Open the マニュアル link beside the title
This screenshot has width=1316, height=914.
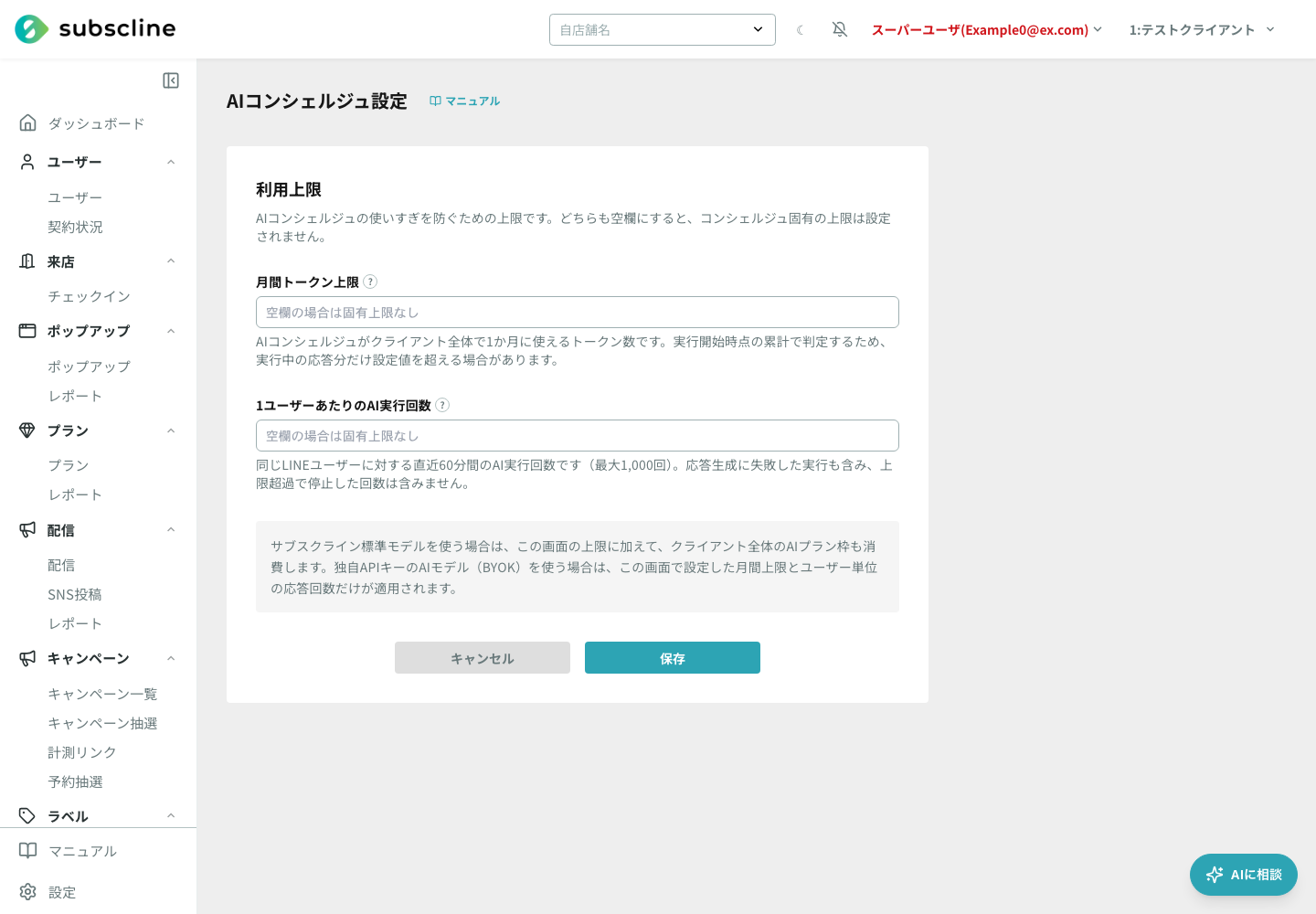465,101
